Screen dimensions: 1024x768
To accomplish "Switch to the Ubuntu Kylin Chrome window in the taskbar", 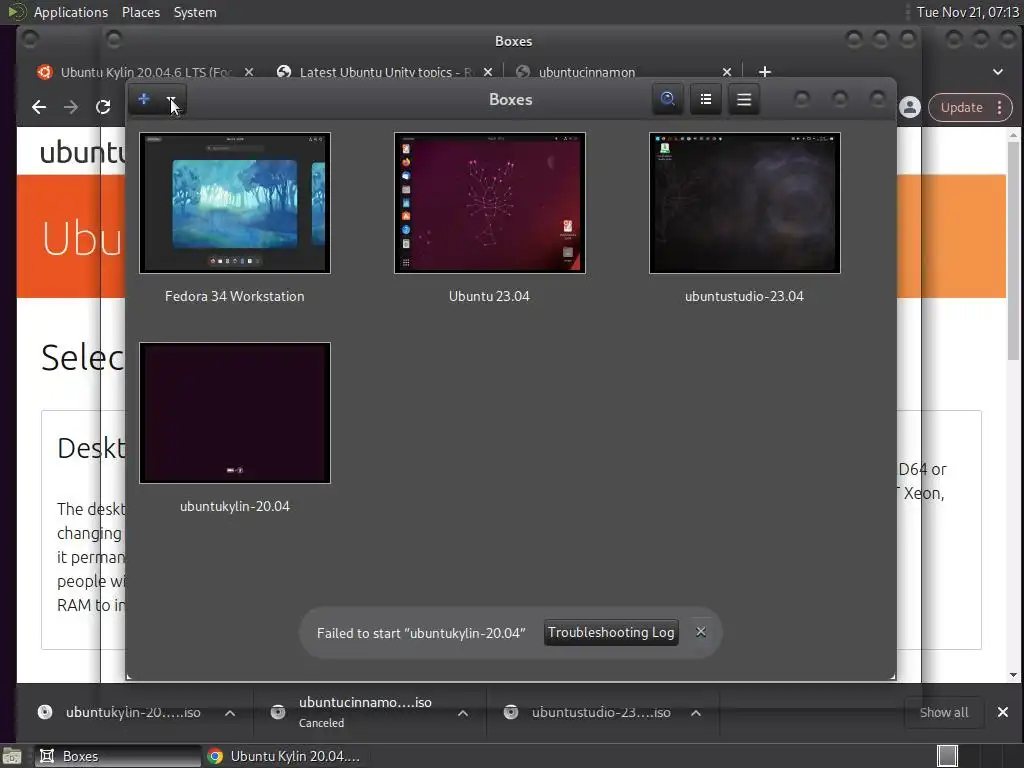I will (285, 756).
